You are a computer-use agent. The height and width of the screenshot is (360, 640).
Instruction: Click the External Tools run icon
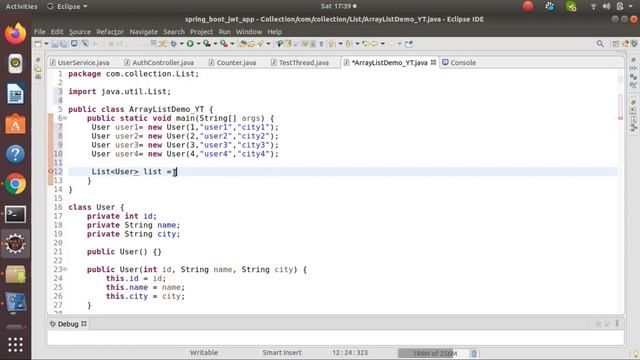click(x=224, y=44)
